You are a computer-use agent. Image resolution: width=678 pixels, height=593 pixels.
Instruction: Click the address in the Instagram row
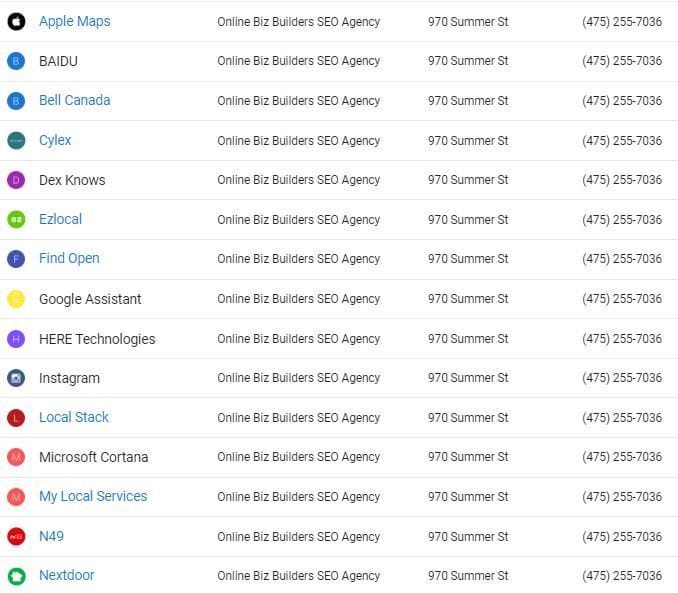point(468,378)
